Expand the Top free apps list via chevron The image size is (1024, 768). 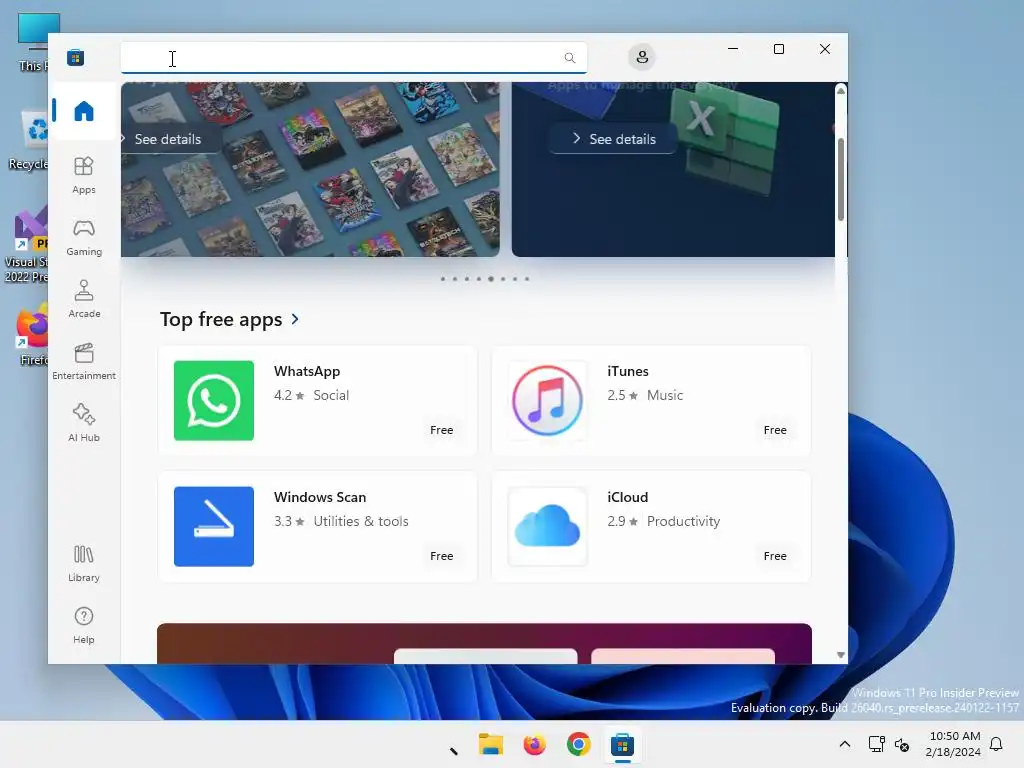pyautogui.click(x=295, y=319)
